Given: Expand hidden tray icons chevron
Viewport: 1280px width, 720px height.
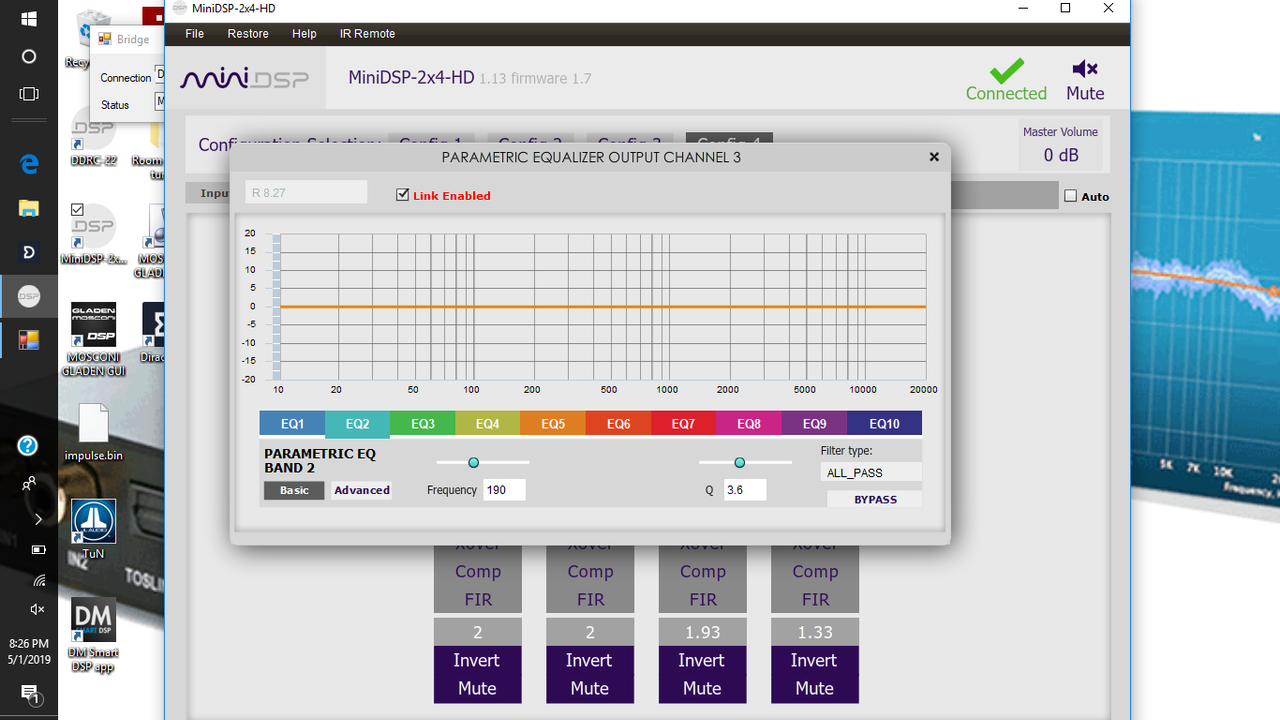Looking at the screenshot, I should tap(38, 519).
